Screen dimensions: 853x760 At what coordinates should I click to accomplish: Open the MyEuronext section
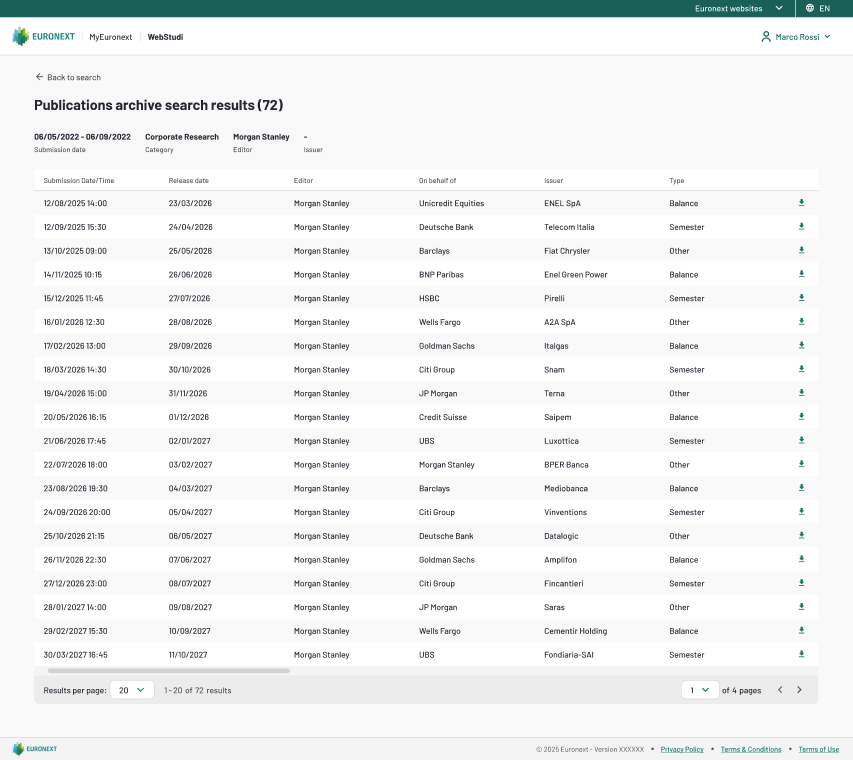tap(111, 37)
